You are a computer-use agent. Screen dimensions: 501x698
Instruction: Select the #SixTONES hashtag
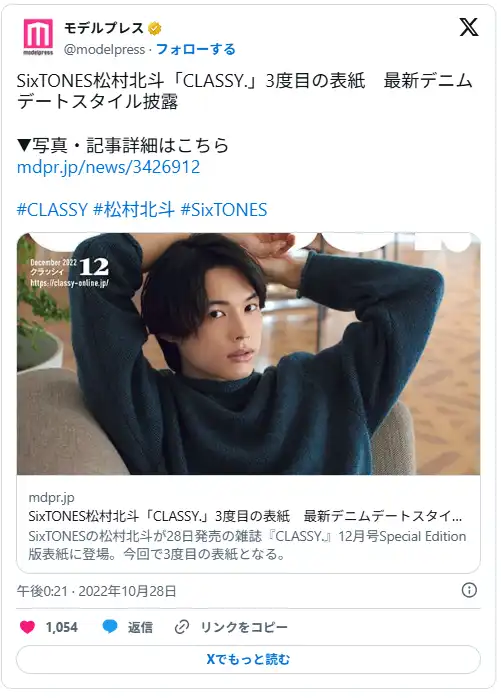[224, 210]
